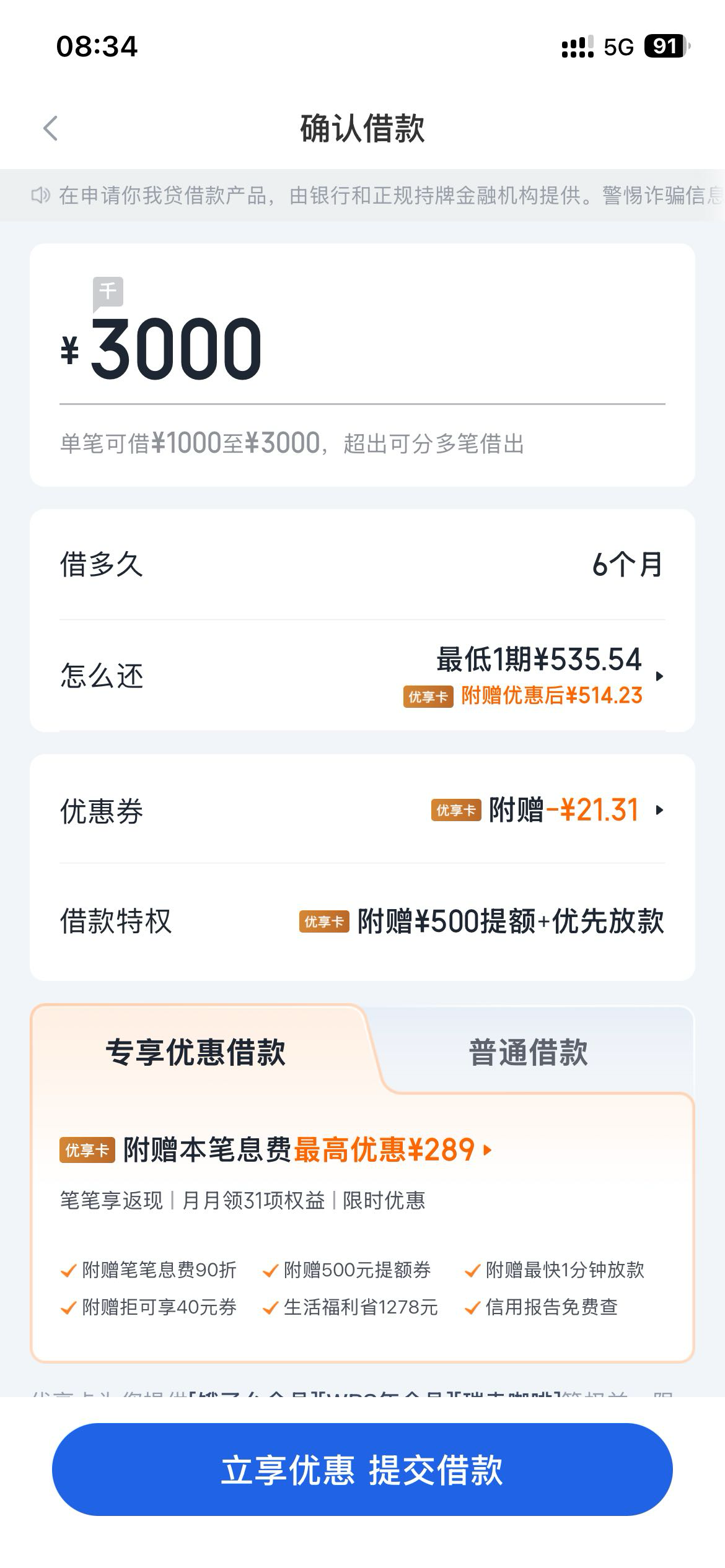This screenshot has width=725, height=1568.
Task: Tap the 千 digit hint badge
Action: click(x=108, y=292)
